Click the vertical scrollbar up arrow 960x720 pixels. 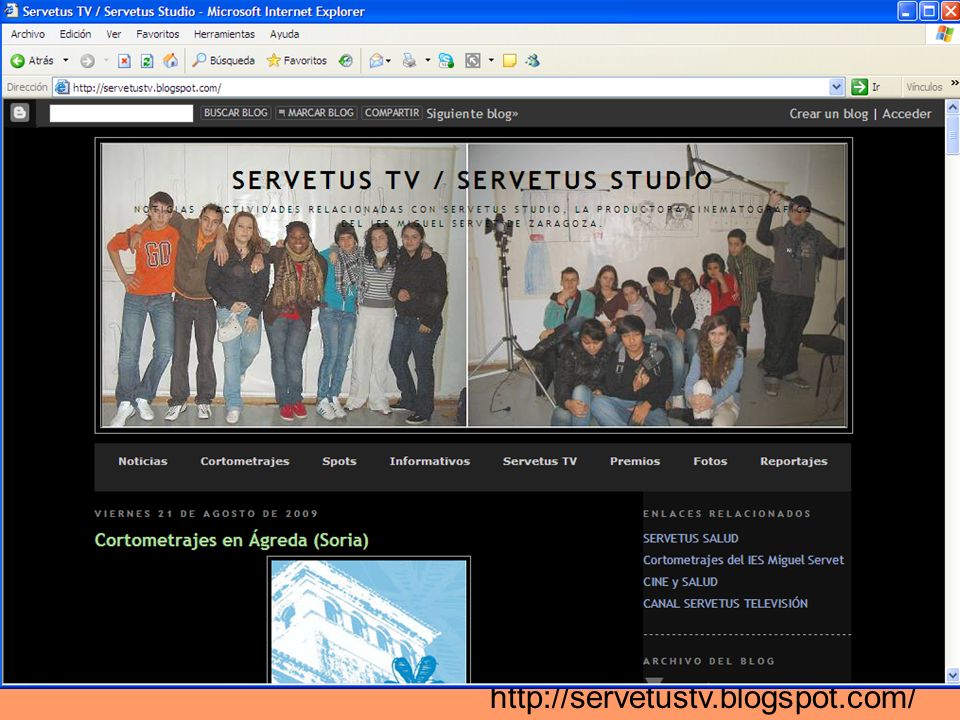click(x=953, y=107)
